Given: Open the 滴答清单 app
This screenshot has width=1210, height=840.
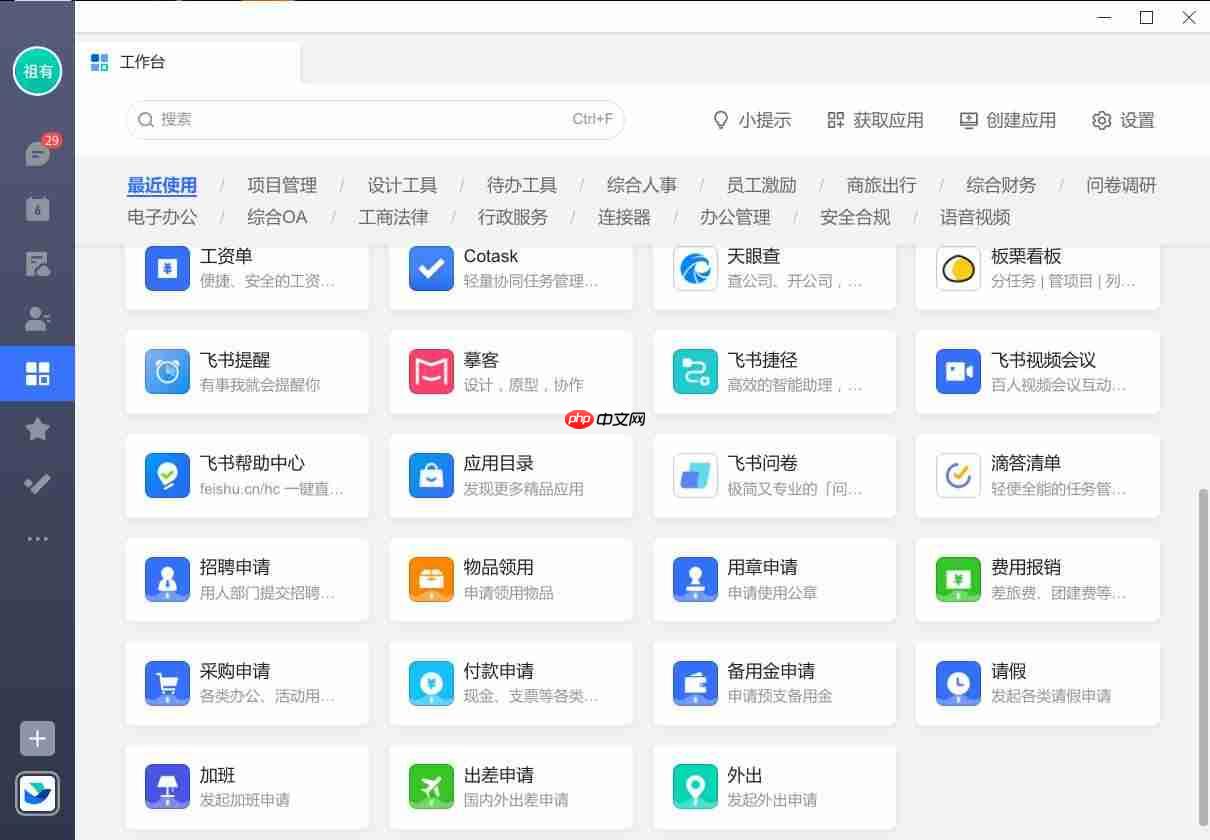Looking at the screenshot, I should tap(1037, 475).
